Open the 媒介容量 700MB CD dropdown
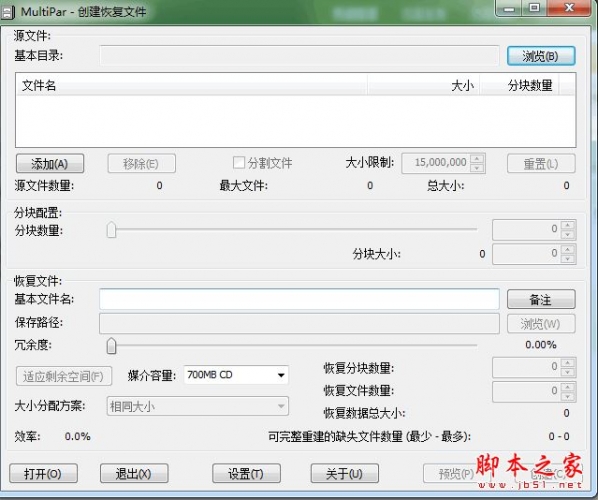Screen dimensions: 598x500 [236, 375]
